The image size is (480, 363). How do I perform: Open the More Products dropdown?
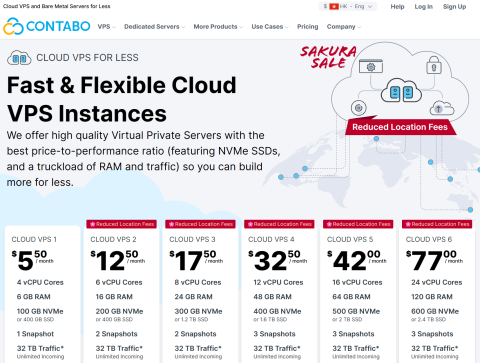click(218, 27)
